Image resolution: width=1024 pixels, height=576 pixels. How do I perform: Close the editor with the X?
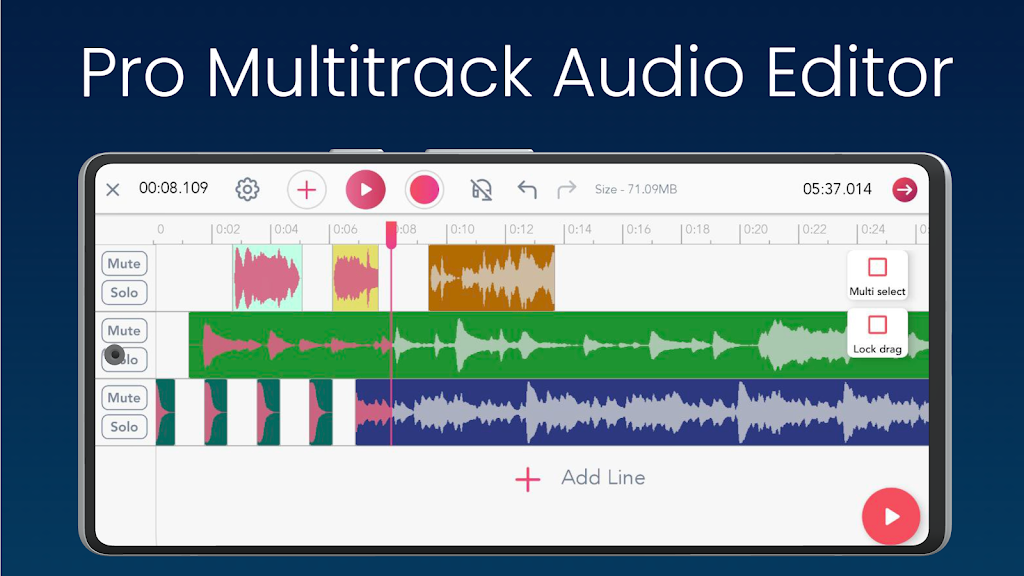[x=113, y=189]
